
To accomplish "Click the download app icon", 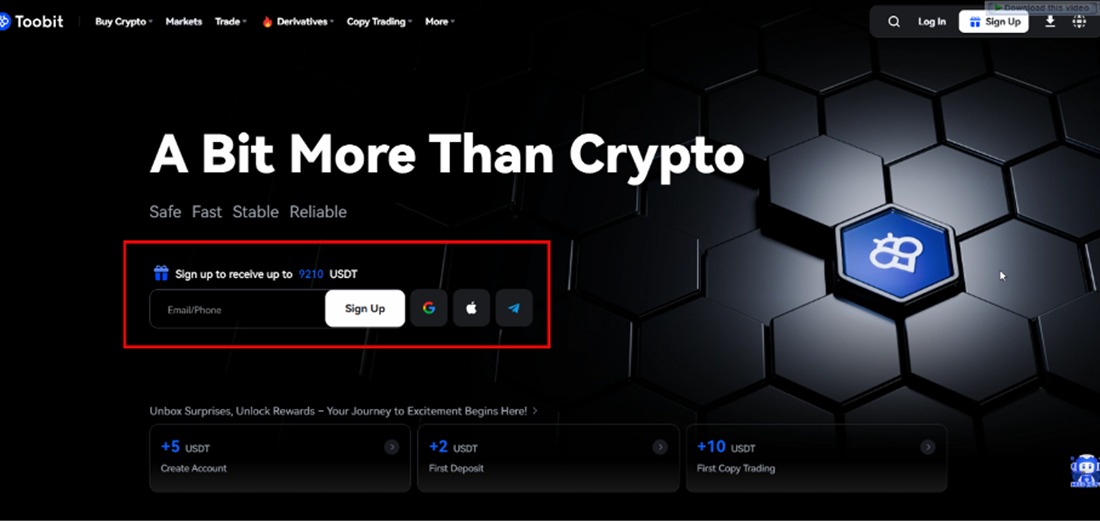I will (1050, 22).
